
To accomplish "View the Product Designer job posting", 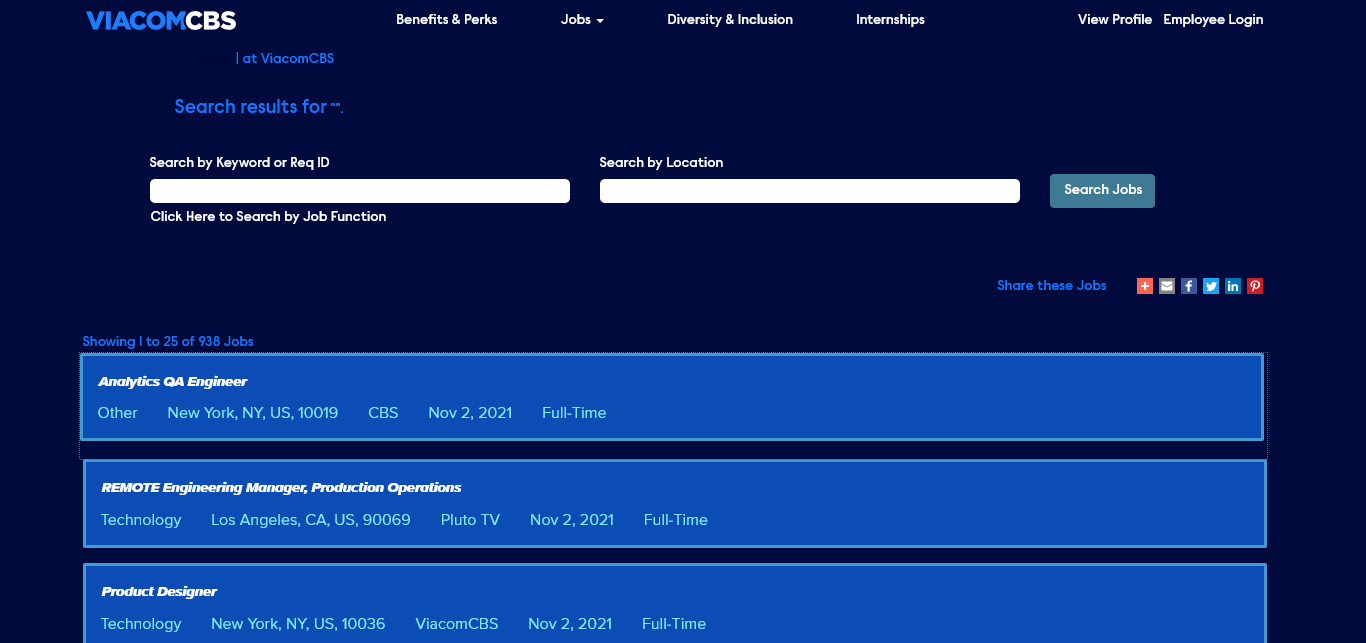I will [159, 592].
